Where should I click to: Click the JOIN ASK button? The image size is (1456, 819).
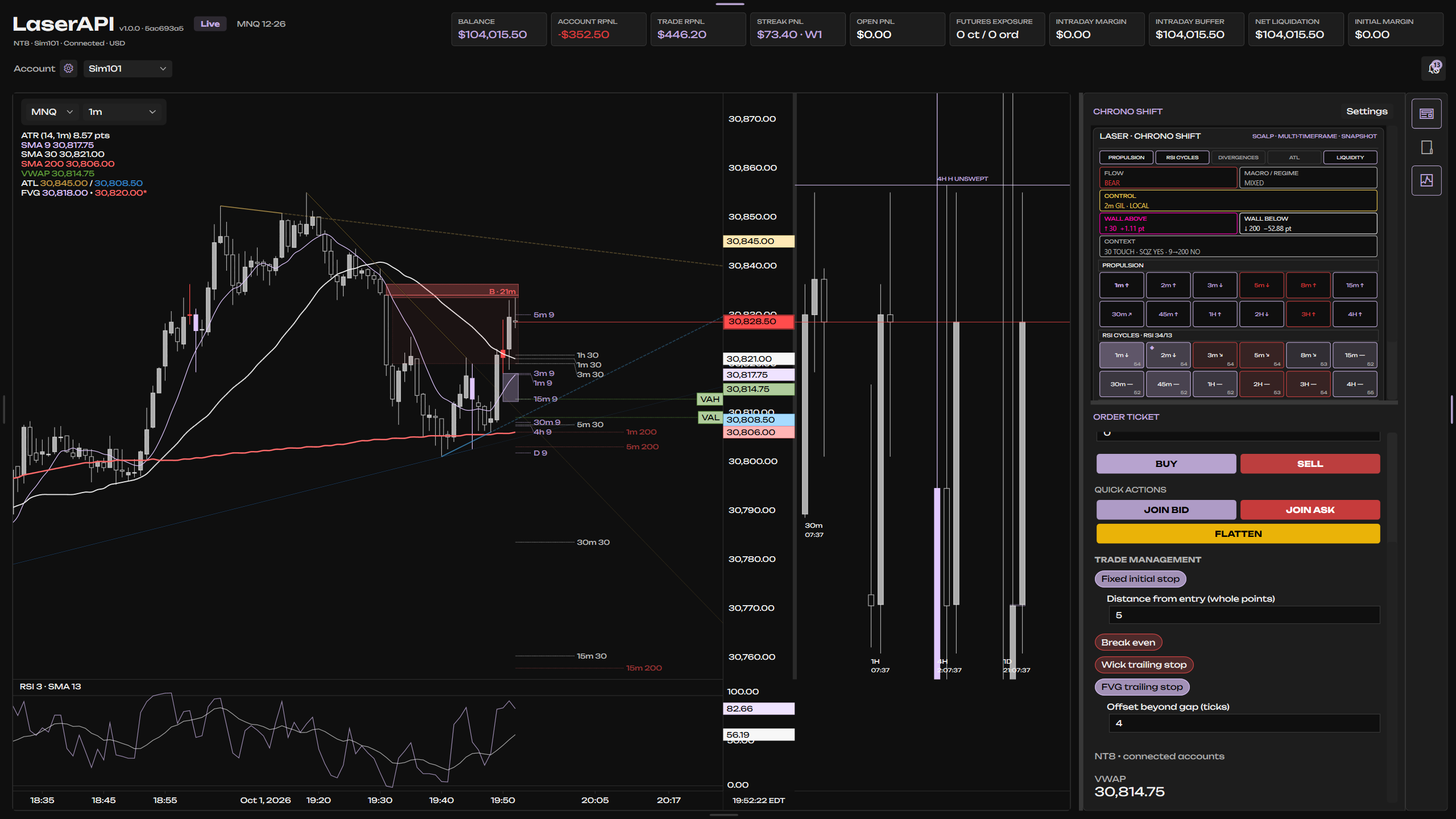[x=1310, y=510]
